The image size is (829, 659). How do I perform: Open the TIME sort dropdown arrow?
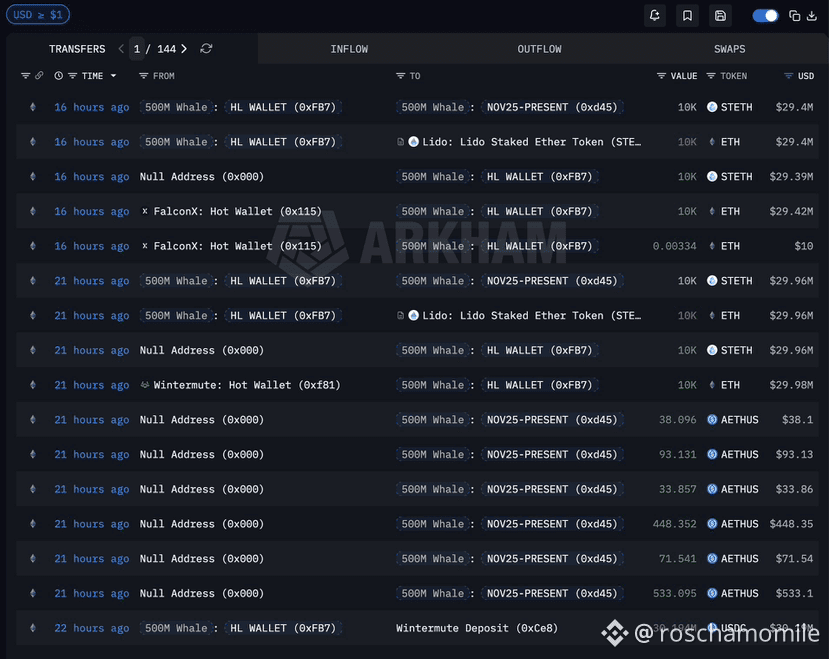coord(113,76)
